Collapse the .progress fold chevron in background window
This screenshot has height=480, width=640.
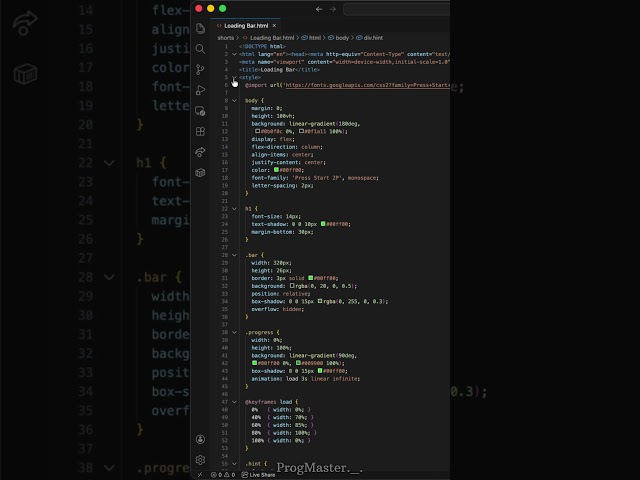(x=109, y=468)
